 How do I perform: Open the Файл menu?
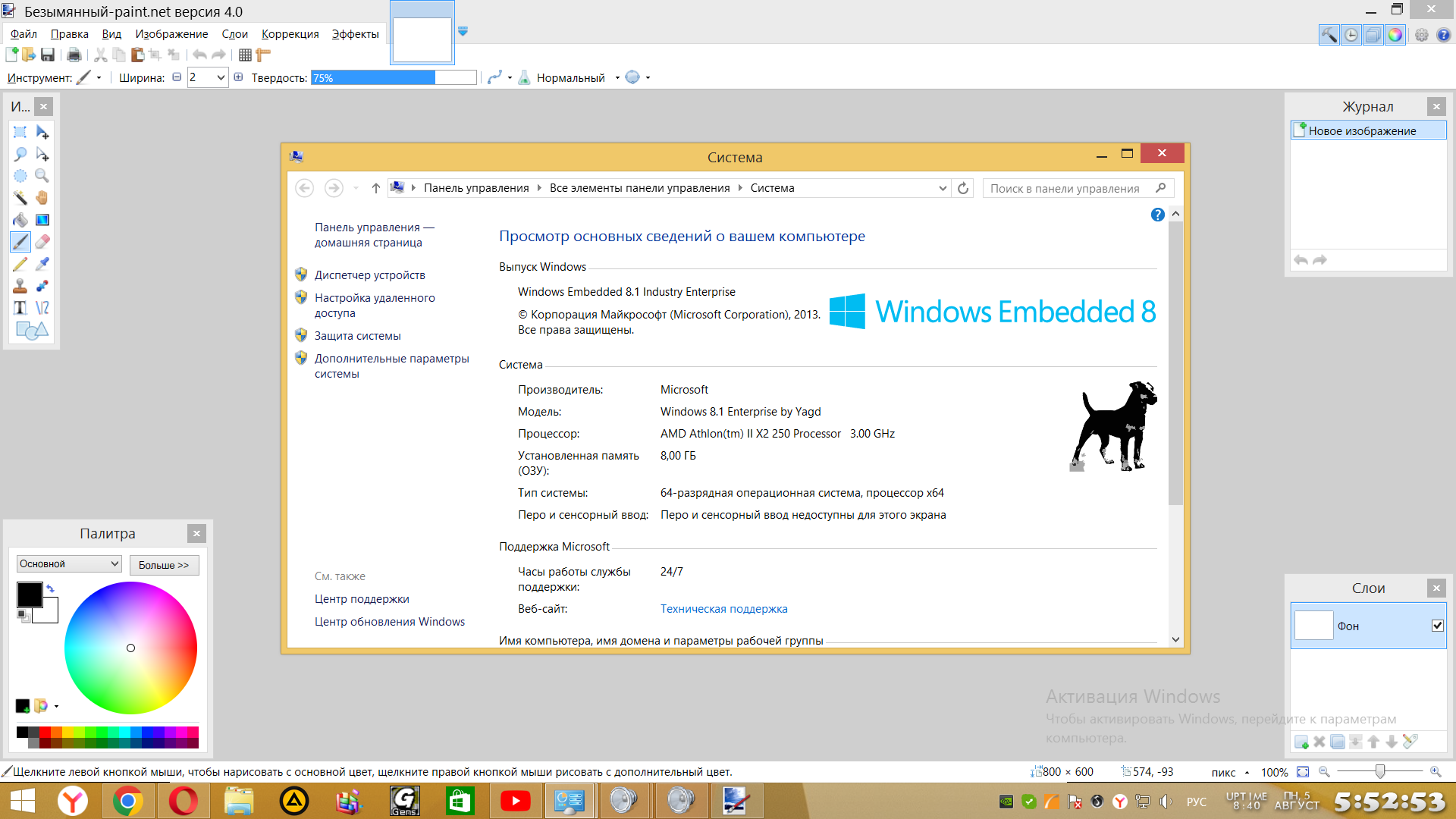[24, 34]
